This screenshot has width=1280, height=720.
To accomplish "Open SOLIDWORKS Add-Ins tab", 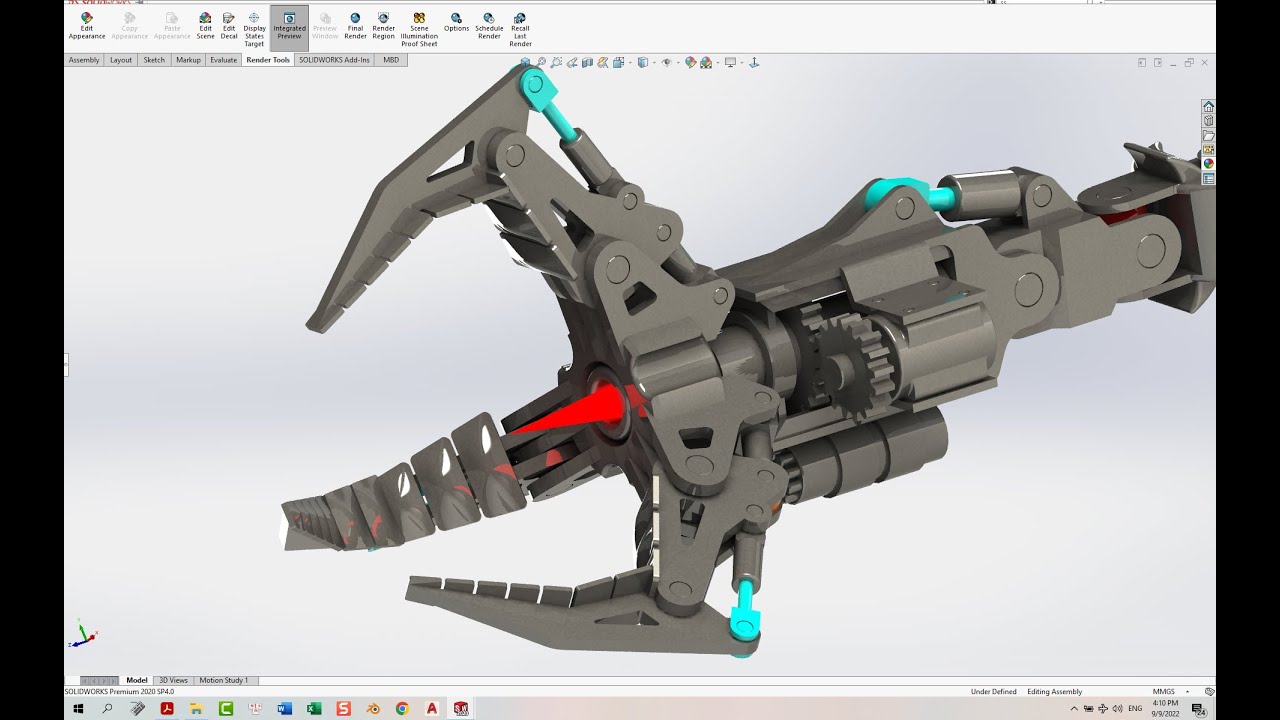I will click(x=334, y=60).
